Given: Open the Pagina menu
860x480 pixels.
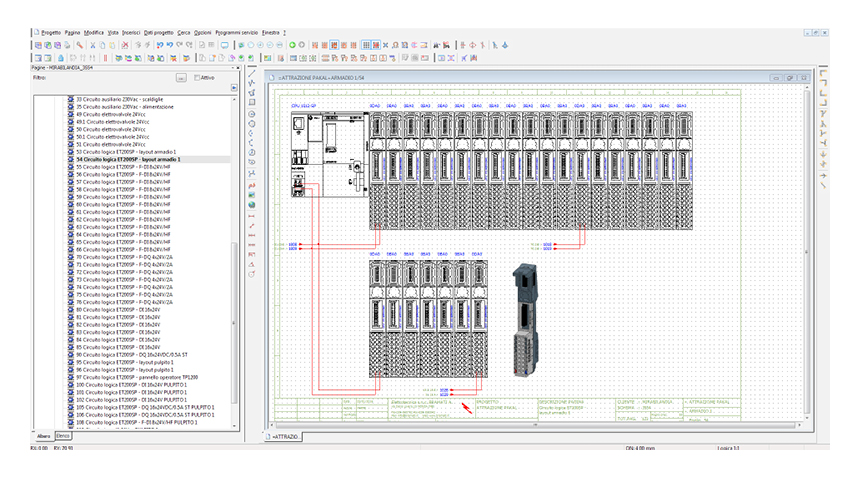Looking at the screenshot, I should [72, 33].
